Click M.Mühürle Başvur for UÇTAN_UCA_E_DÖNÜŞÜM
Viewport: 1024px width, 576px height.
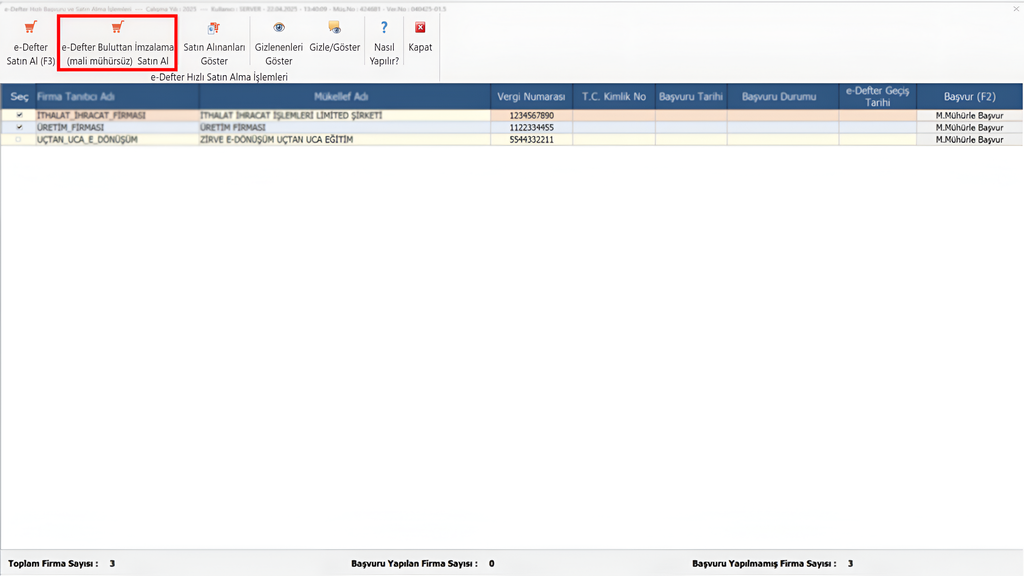point(969,139)
